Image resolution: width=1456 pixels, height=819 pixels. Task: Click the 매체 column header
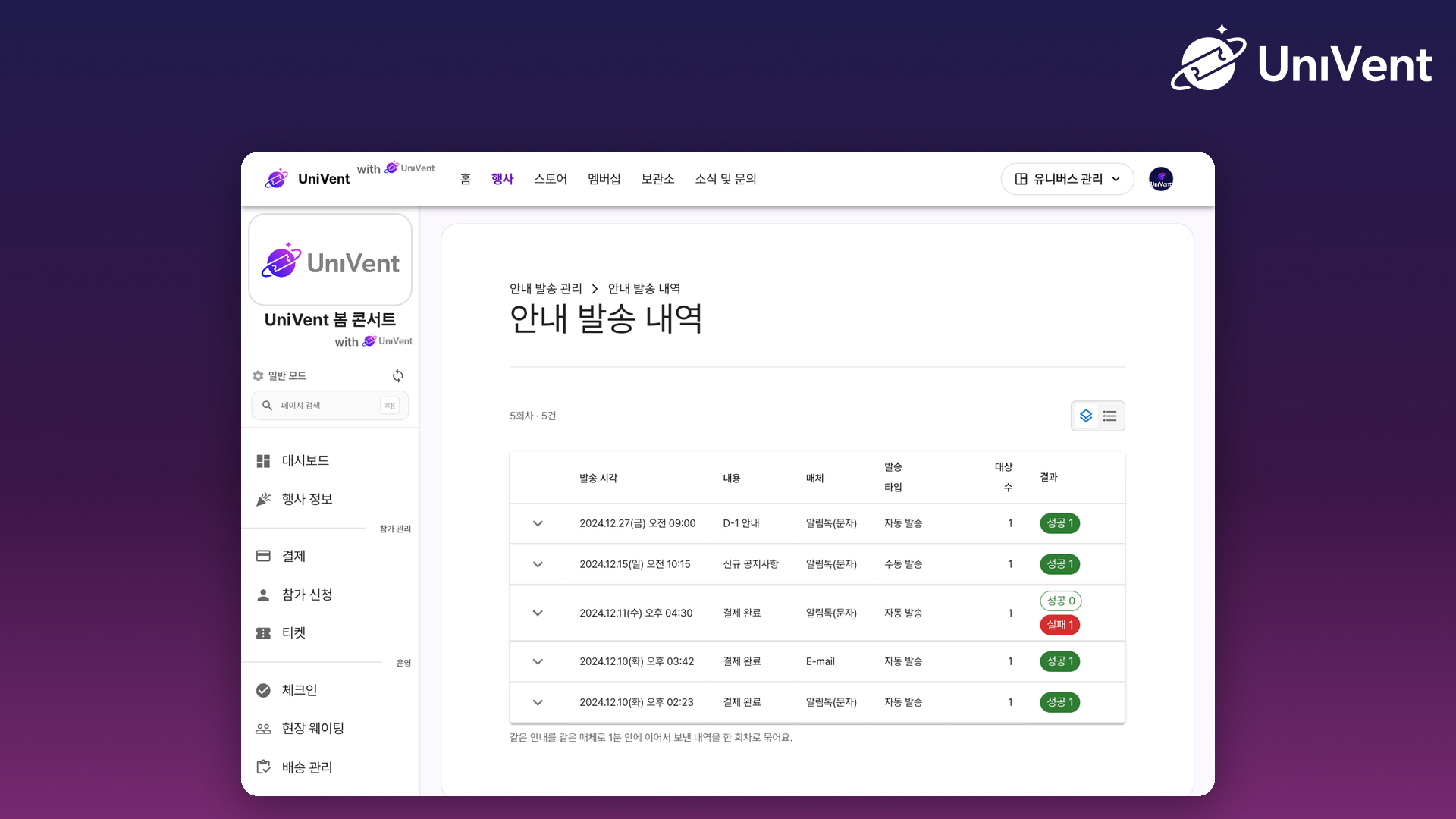coord(815,479)
